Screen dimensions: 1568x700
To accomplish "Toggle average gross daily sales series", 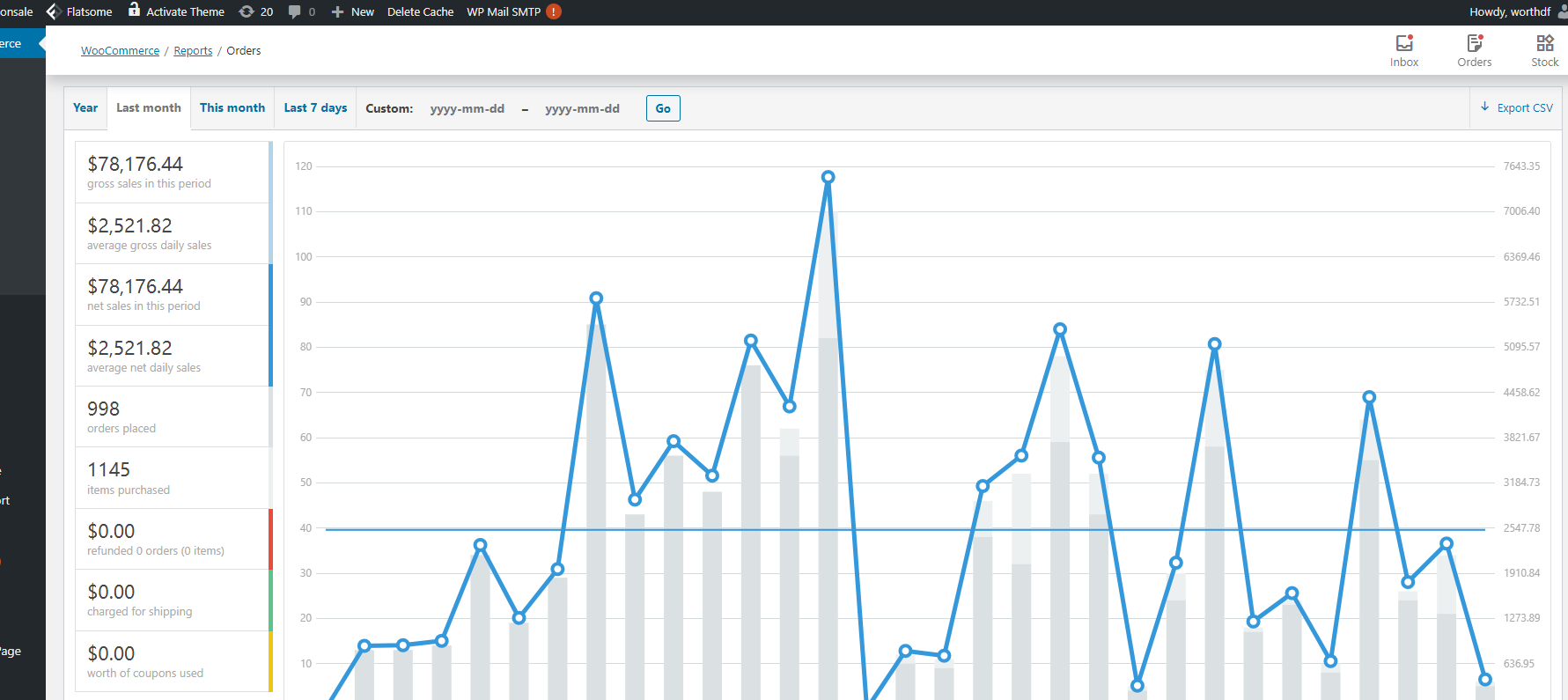I will pos(173,233).
